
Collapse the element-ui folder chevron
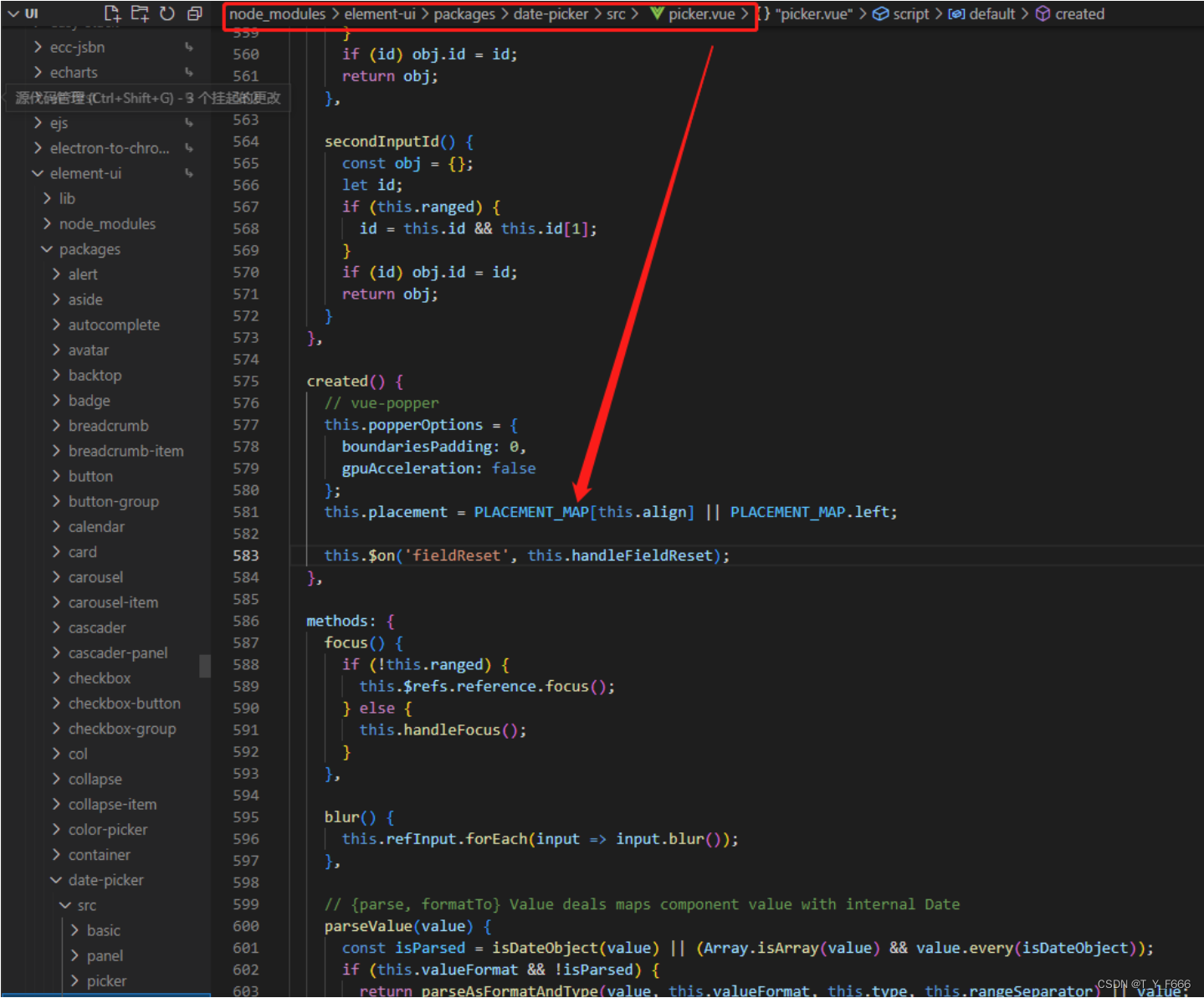[38, 173]
